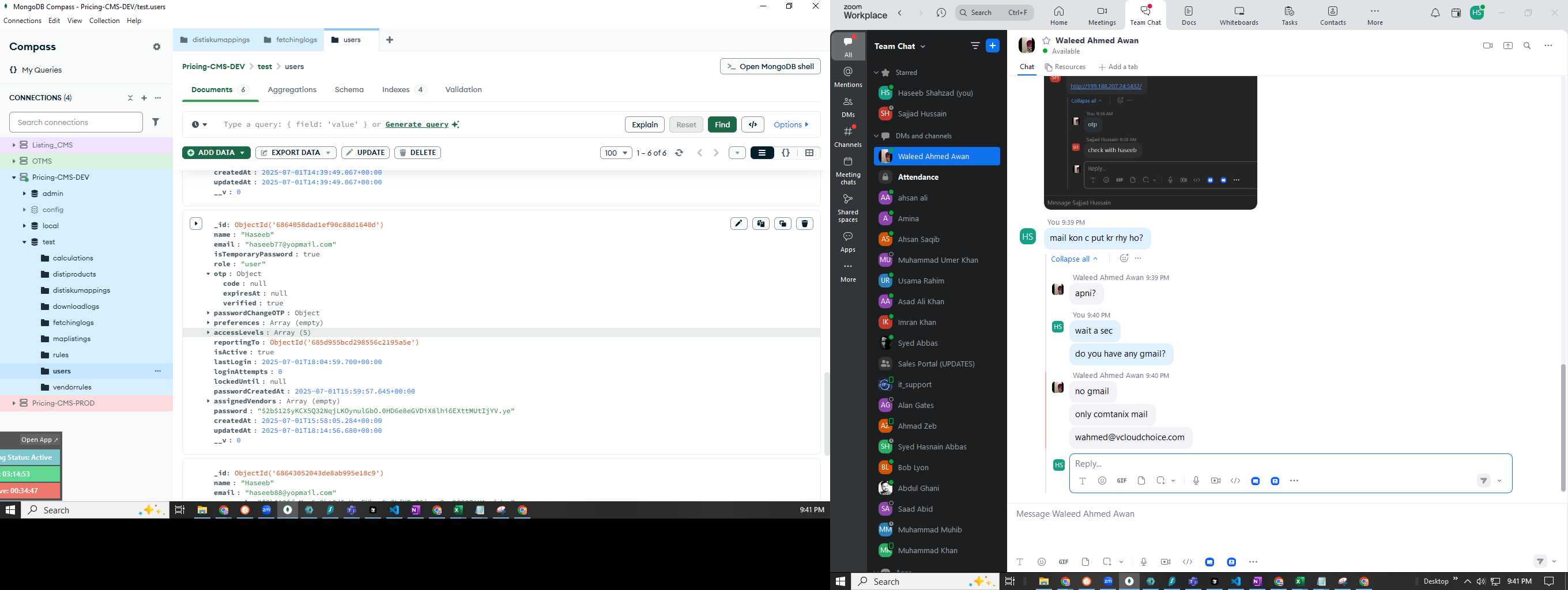The height and width of the screenshot is (590, 1568).
Task: Open the Collection menu
Action: (104, 21)
